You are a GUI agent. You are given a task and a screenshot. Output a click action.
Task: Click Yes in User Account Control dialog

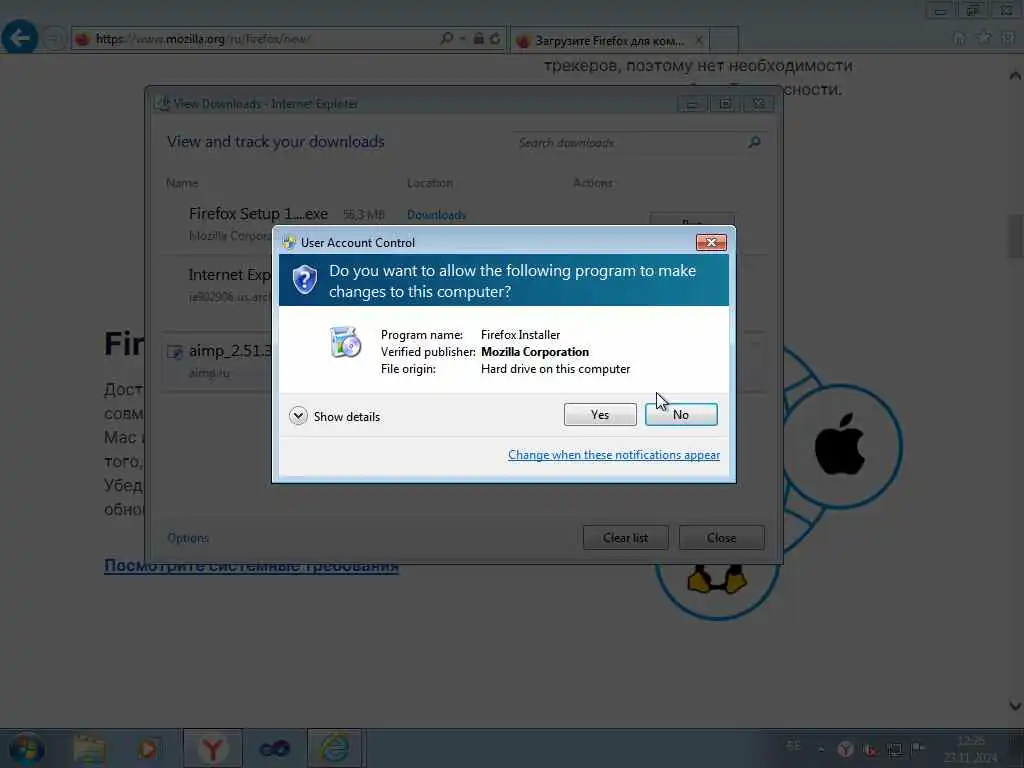pyautogui.click(x=600, y=415)
